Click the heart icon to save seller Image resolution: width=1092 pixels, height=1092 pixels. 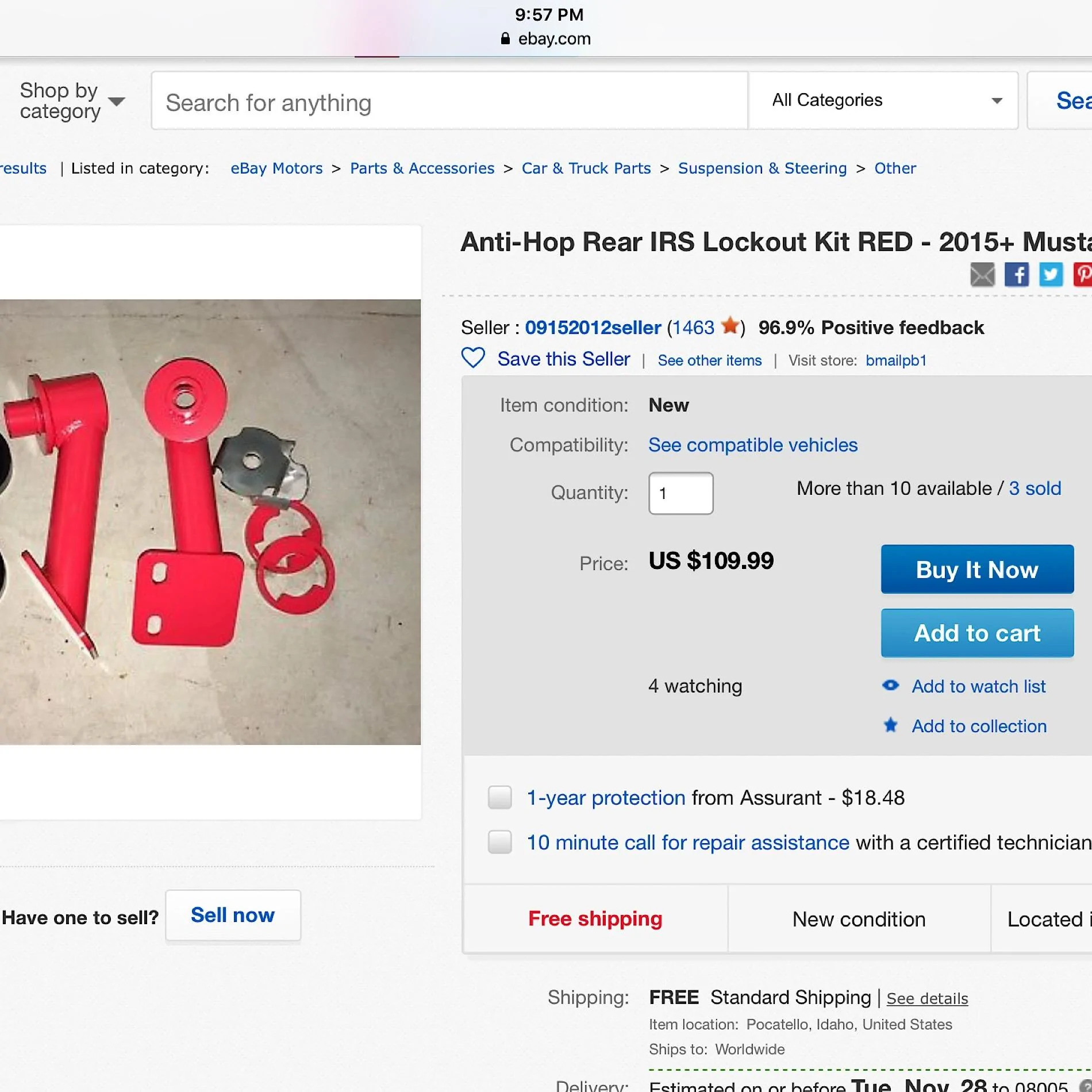click(474, 357)
